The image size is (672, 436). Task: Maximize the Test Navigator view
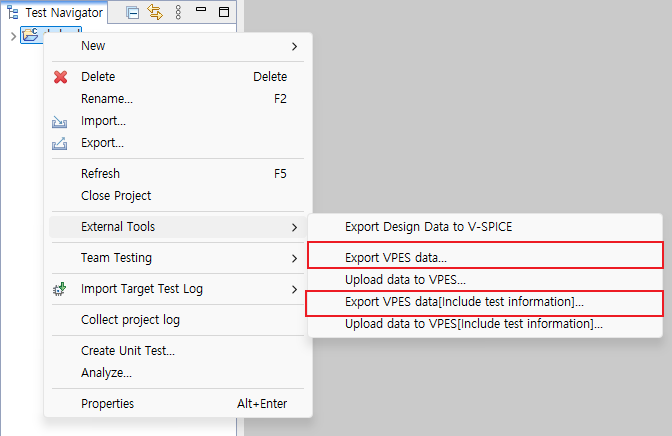pos(224,12)
